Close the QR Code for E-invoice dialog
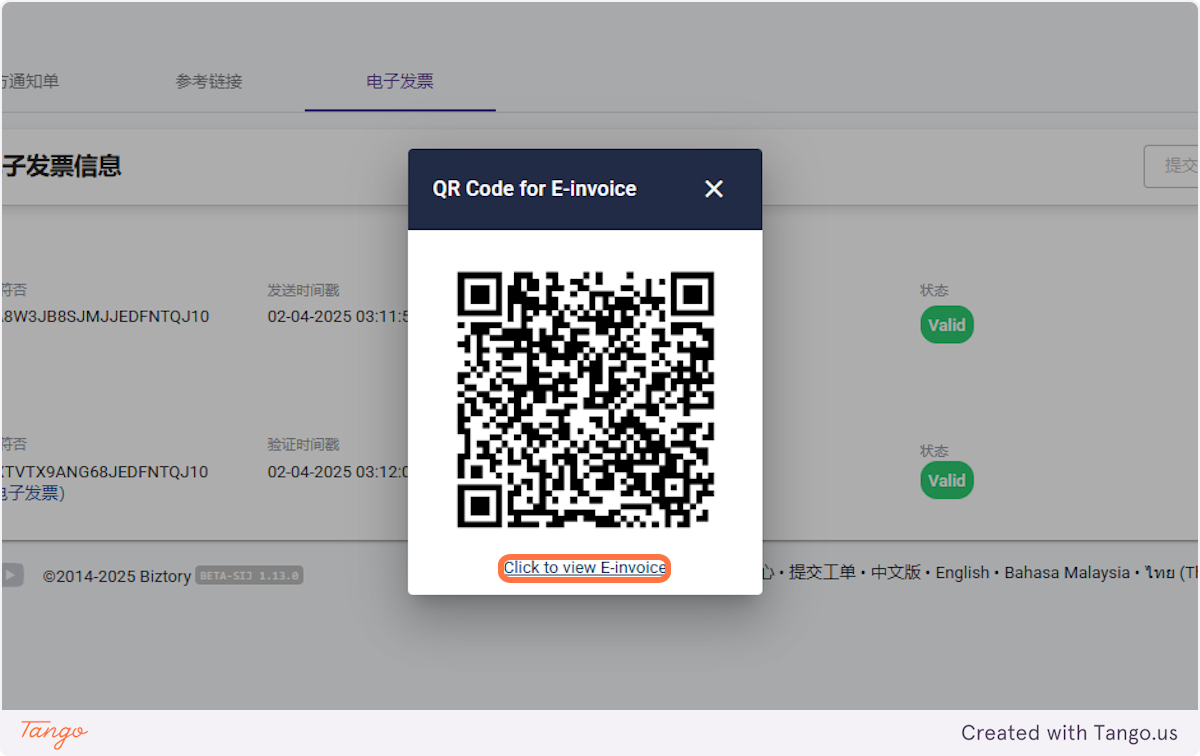 click(713, 189)
